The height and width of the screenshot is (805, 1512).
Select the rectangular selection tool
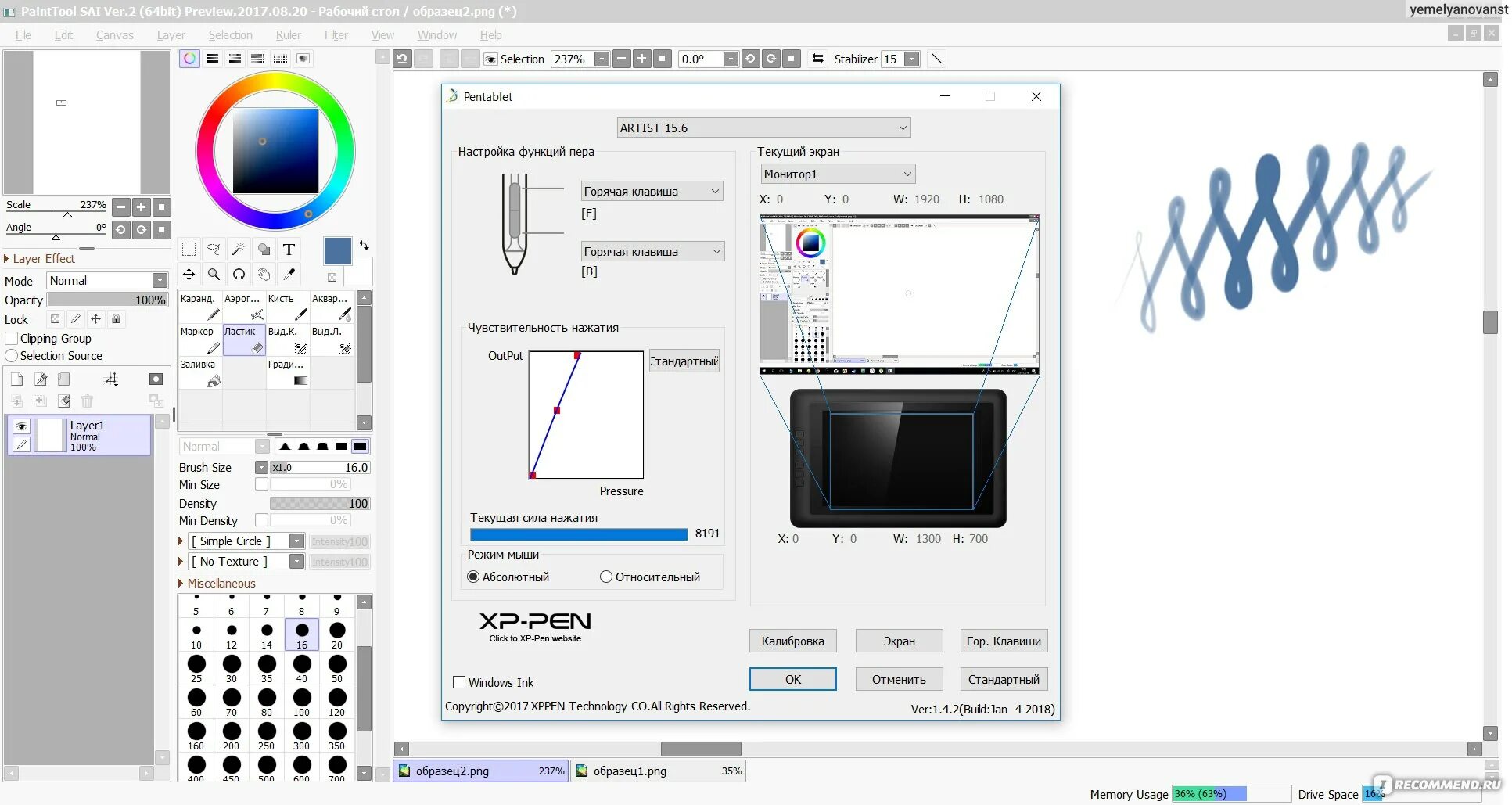coord(189,250)
